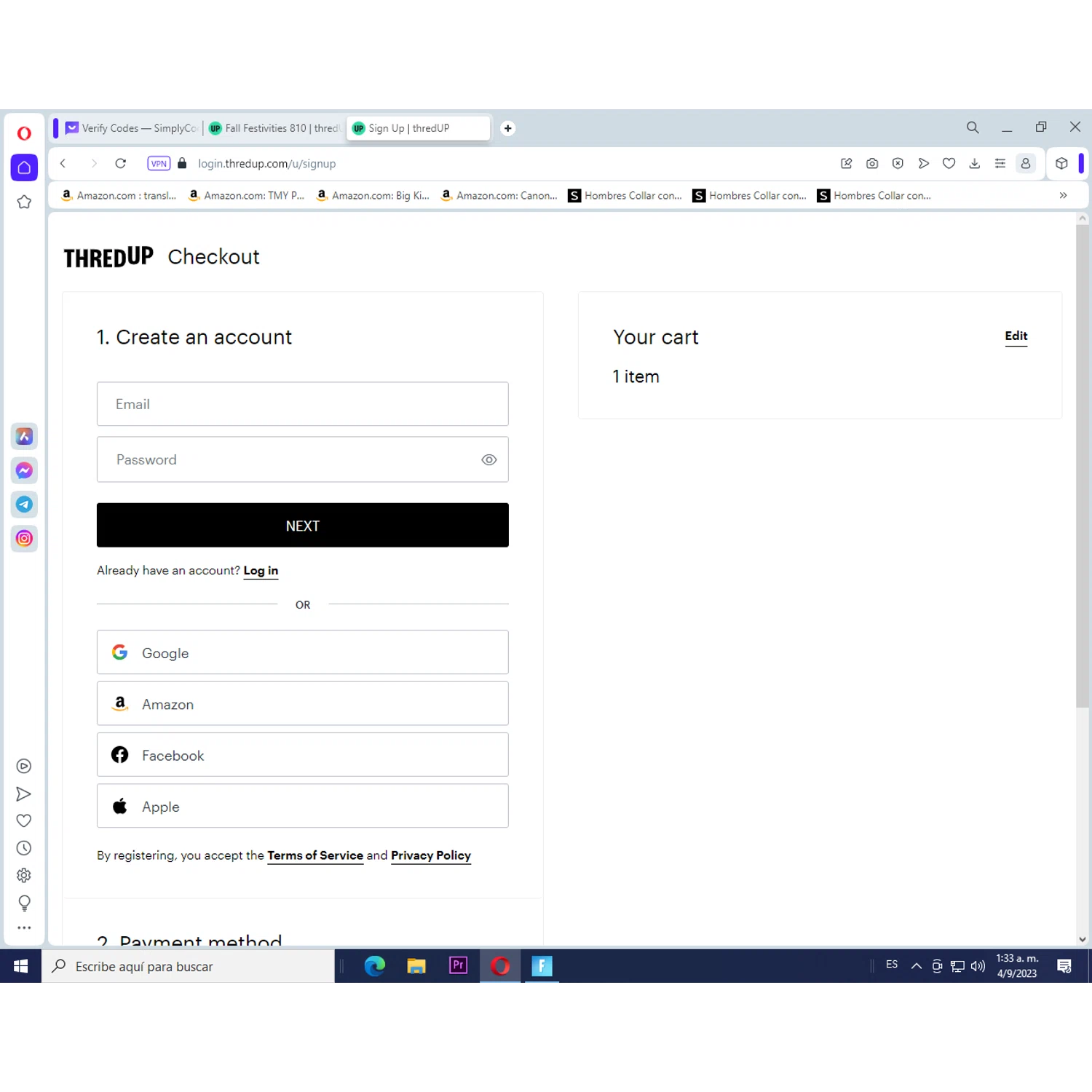Click the address bar URL
This screenshot has height=1092, width=1092.
point(266,164)
